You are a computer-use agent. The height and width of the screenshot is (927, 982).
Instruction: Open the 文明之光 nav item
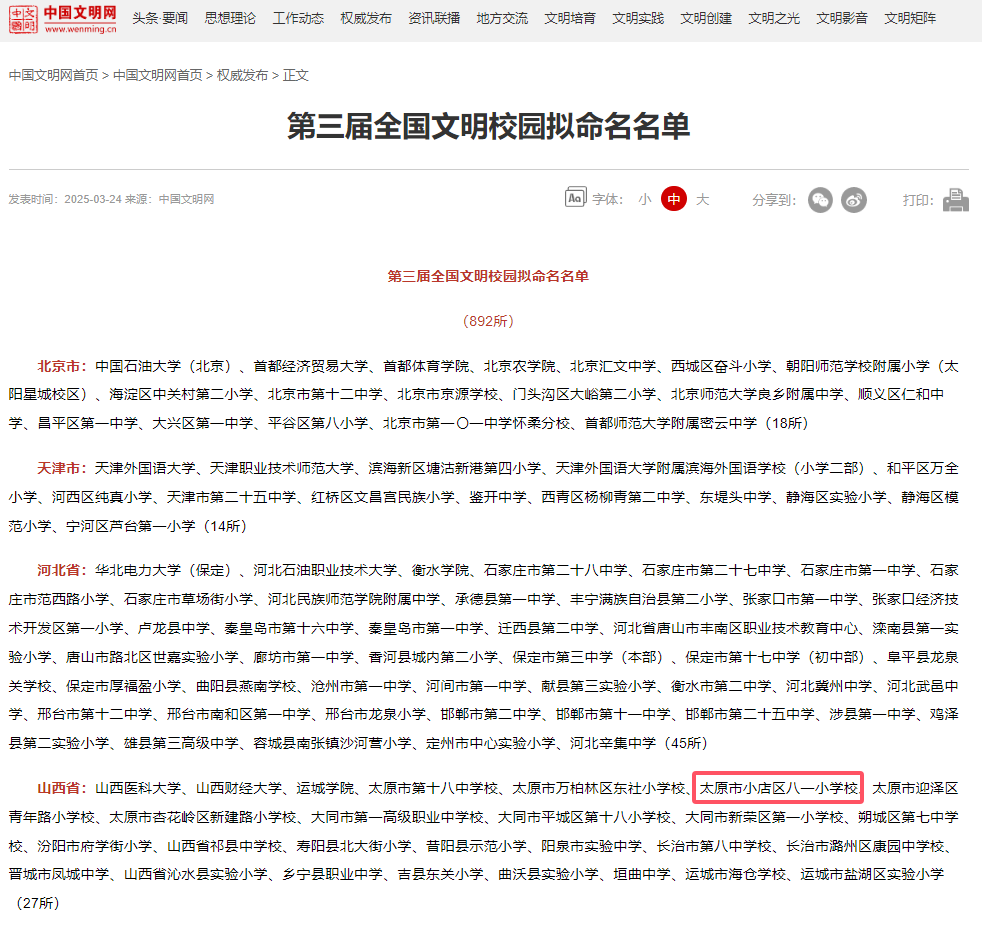coord(774,18)
